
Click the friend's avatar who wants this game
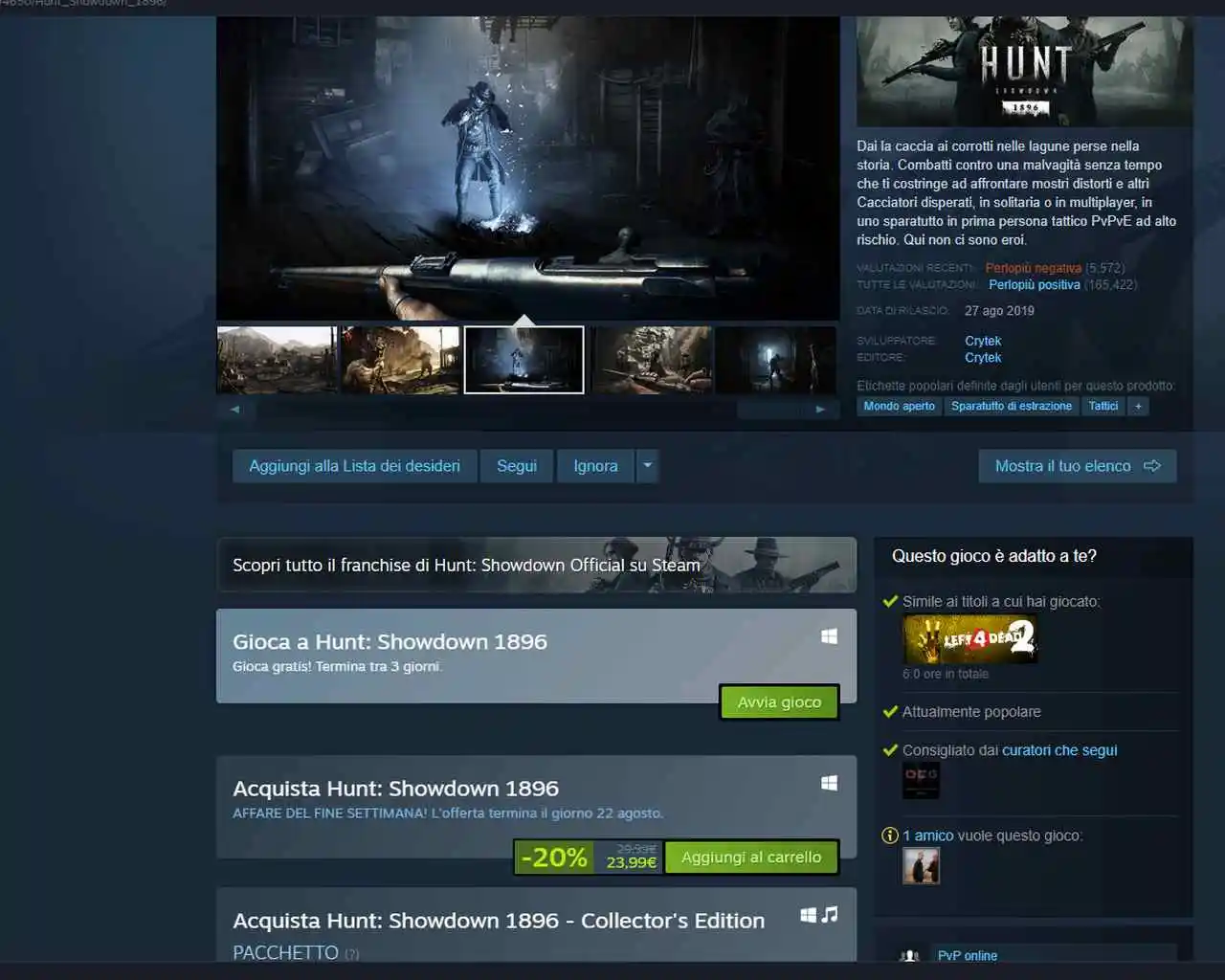[921, 866]
